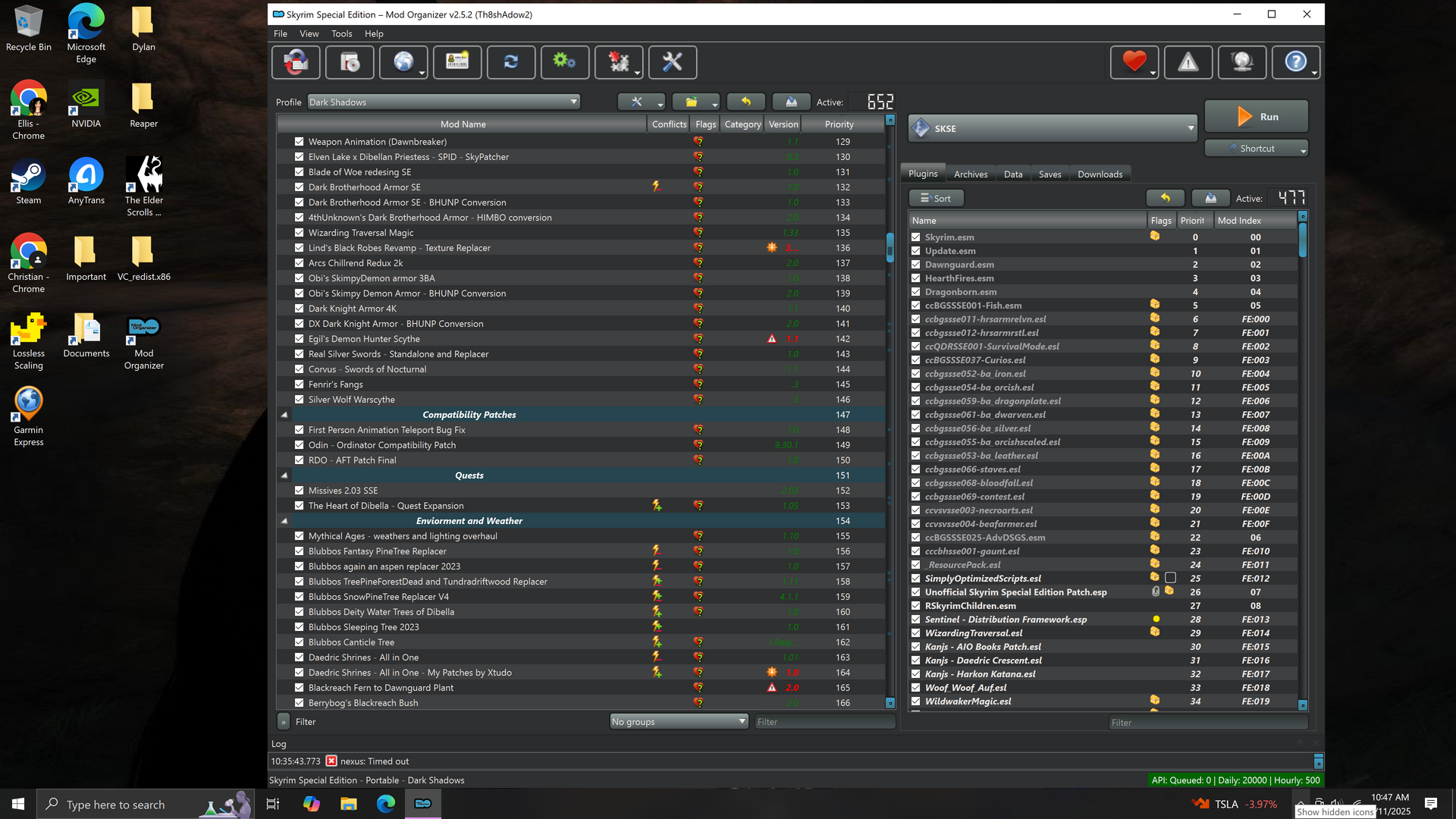Click the mod list create backup icon
Image resolution: width=1456 pixels, height=819 pixels.
point(791,102)
